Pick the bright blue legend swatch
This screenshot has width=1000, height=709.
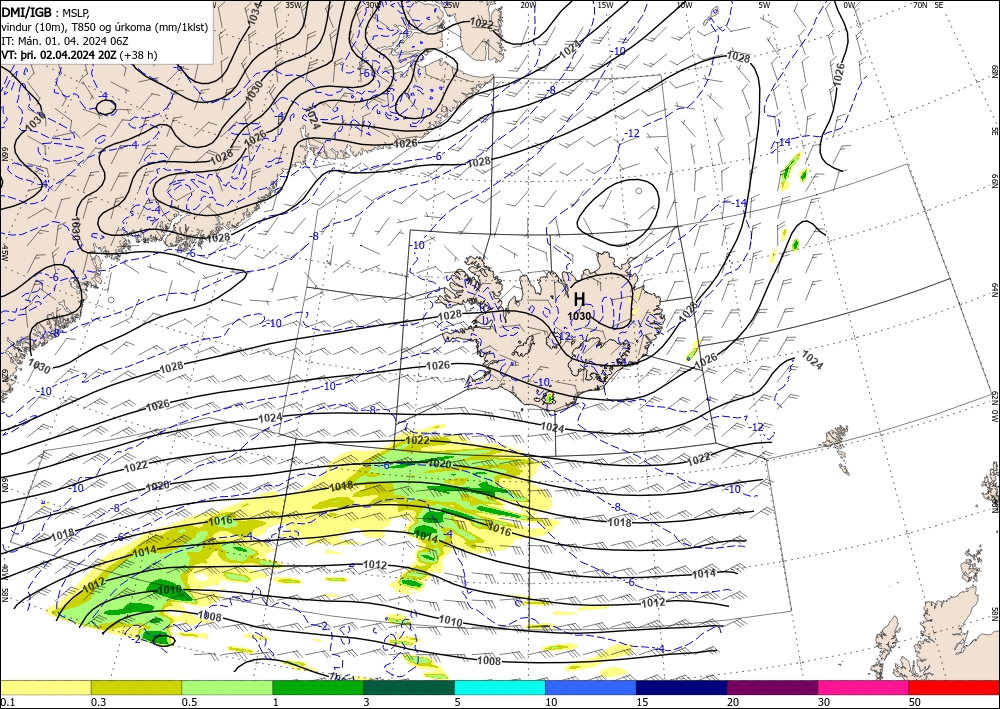(x=591, y=687)
